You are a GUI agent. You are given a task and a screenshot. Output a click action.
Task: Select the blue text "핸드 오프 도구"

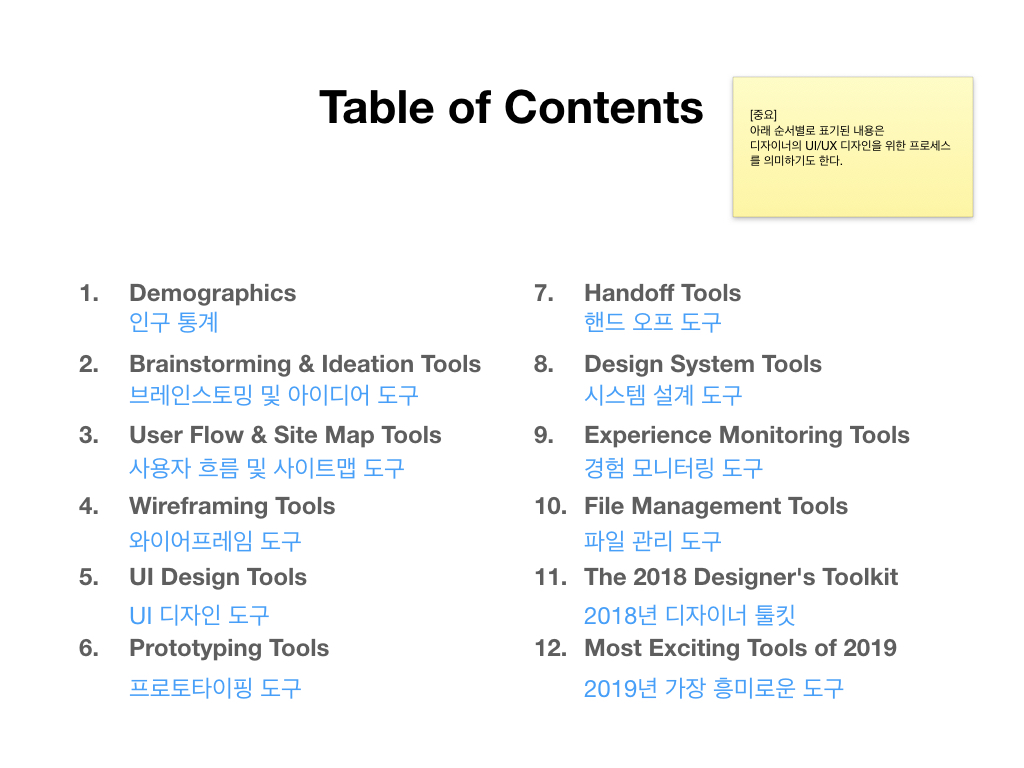(652, 323)
